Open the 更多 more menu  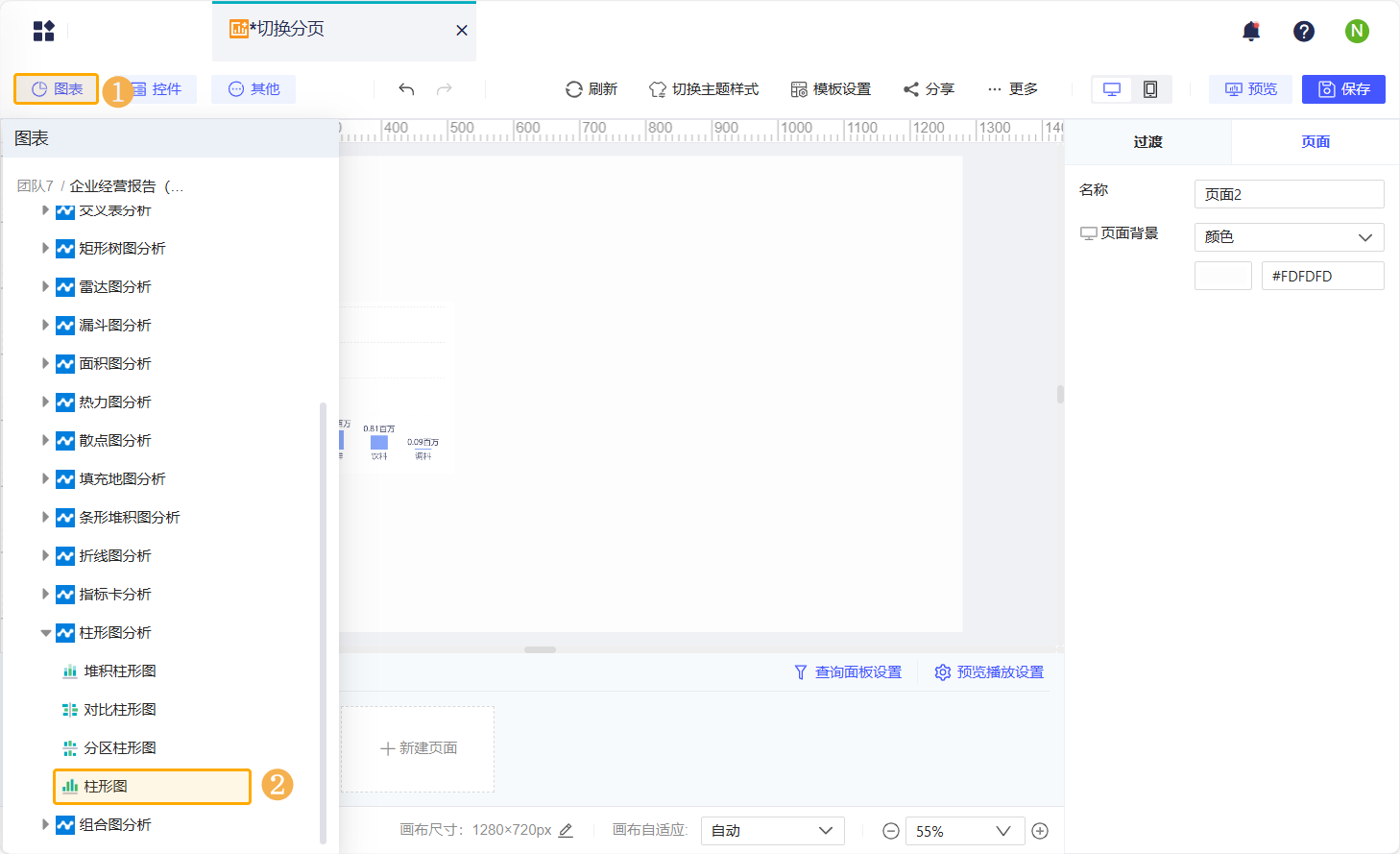[1013, 89]
